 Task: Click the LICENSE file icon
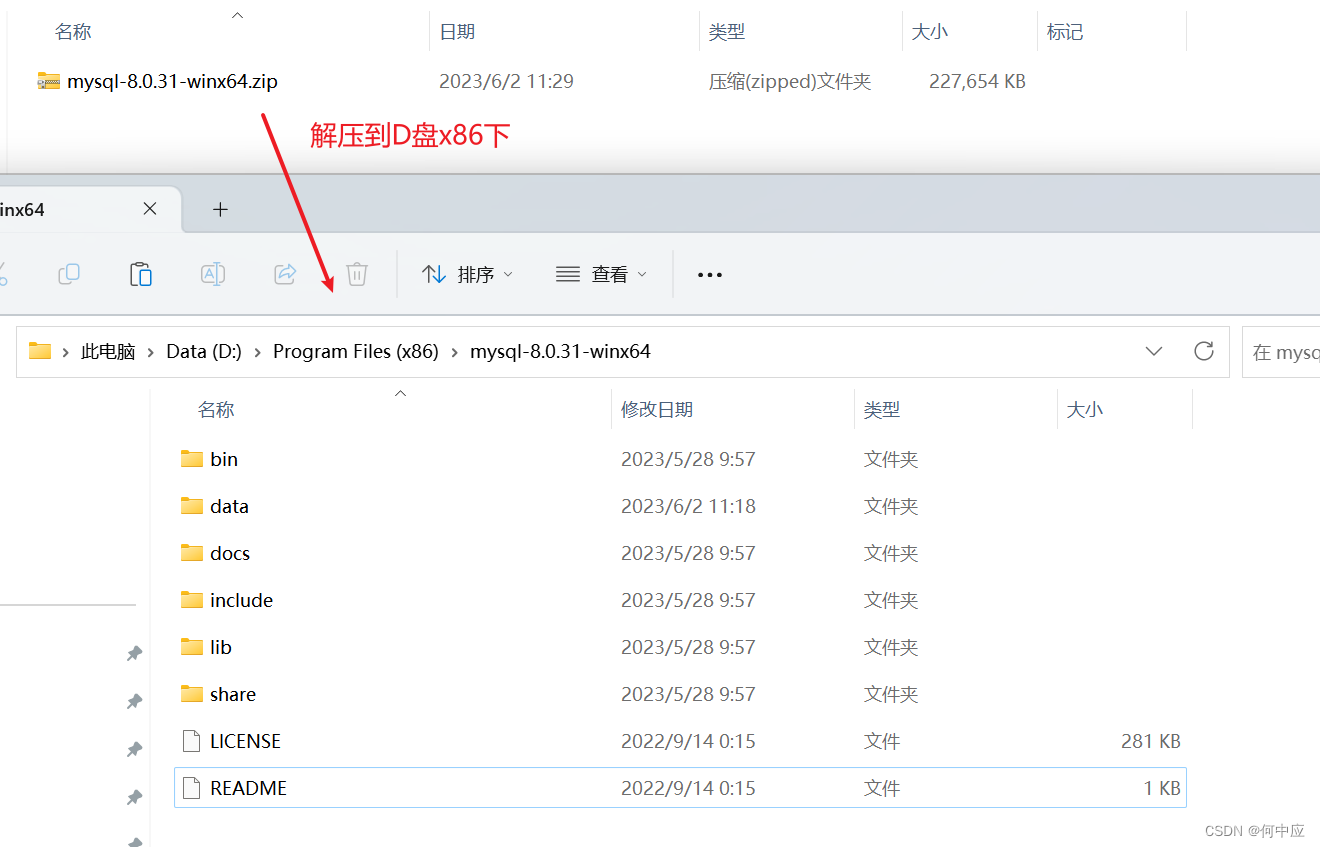click(x=192, y=741)
